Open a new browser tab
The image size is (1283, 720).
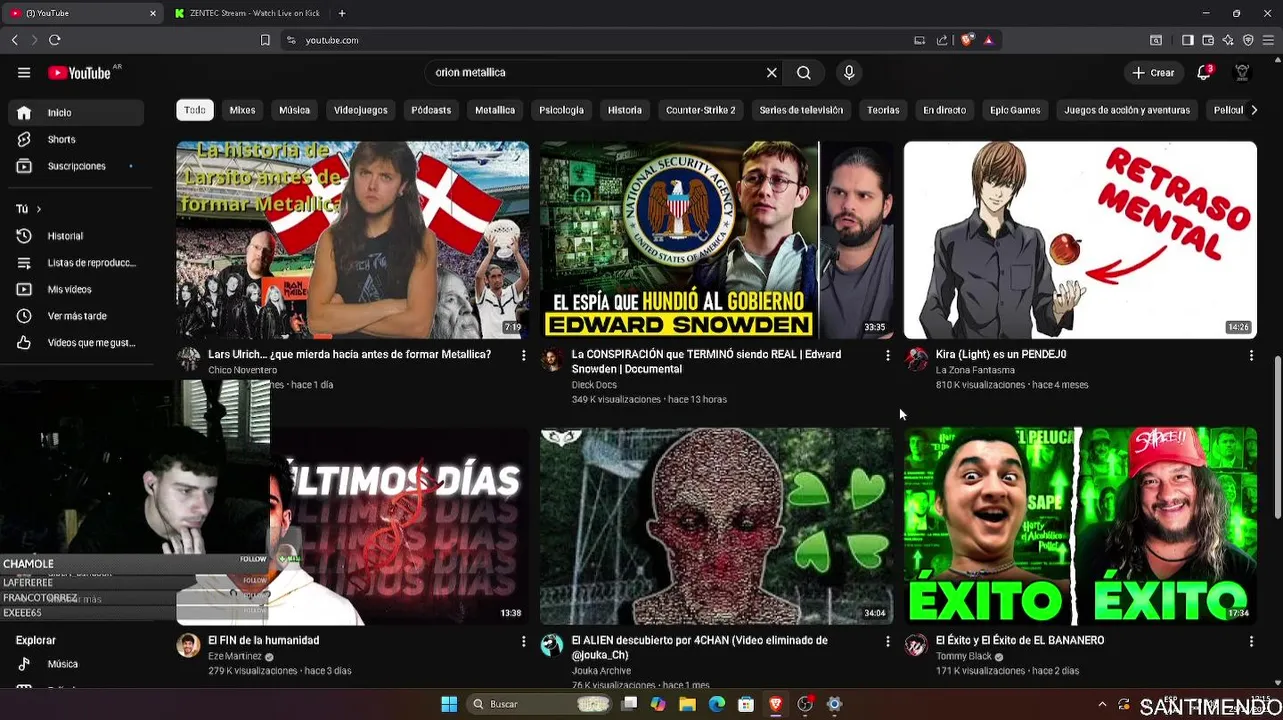pyautogui.click(x=342, y=13)
